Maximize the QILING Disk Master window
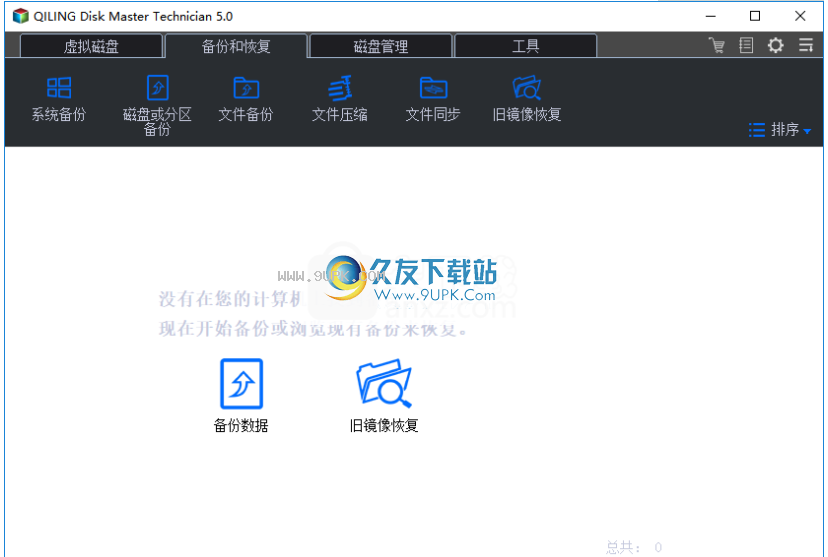The height and width of the screenshot is (557, 828). pyautogui.click(x=755, y=16)
